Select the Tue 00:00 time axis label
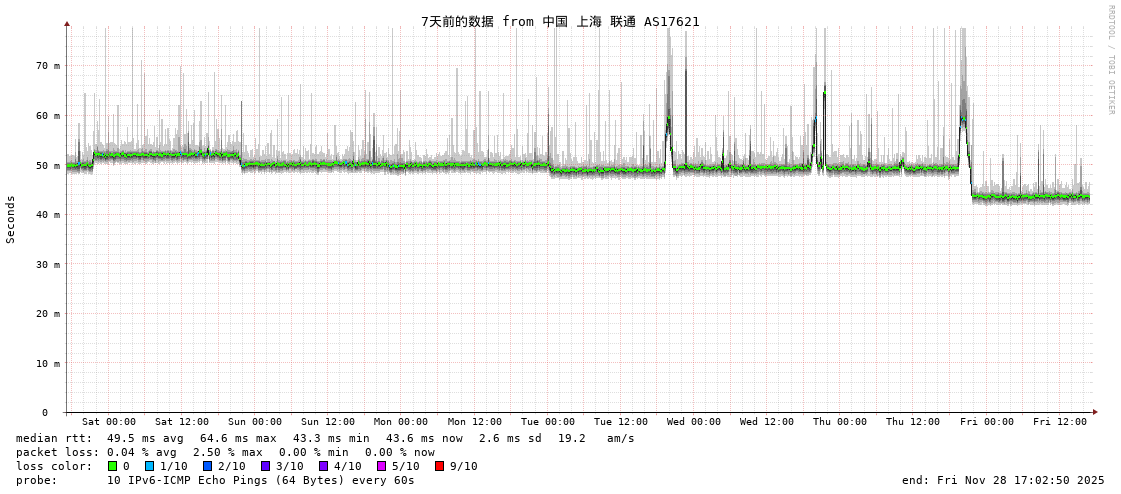Viewport: 1121px width, 494px height. (x=548, y=422)
